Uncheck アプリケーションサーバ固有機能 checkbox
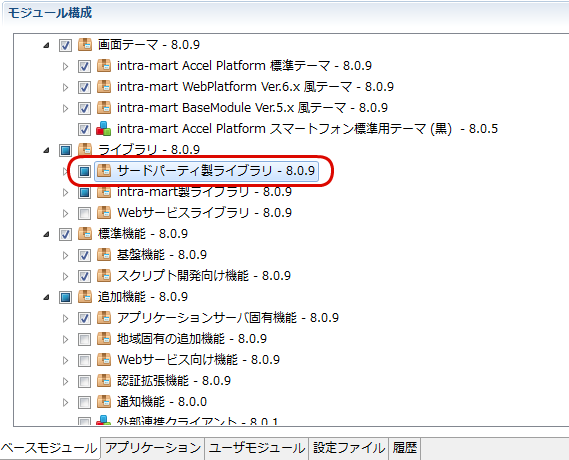Viewport: 569px width, 460px height. point(84,319)
